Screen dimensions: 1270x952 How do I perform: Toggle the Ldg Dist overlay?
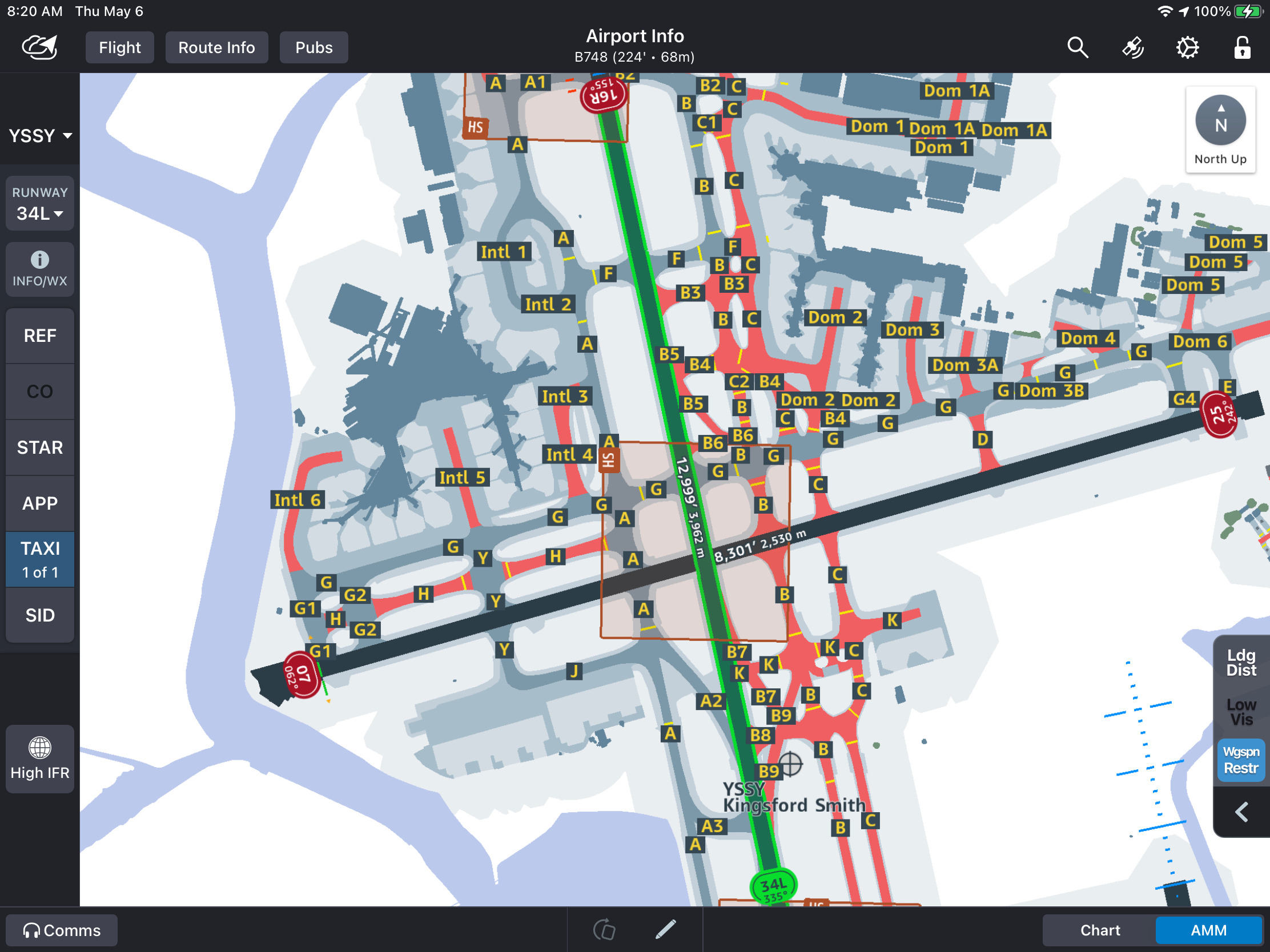click(1241, 663)
